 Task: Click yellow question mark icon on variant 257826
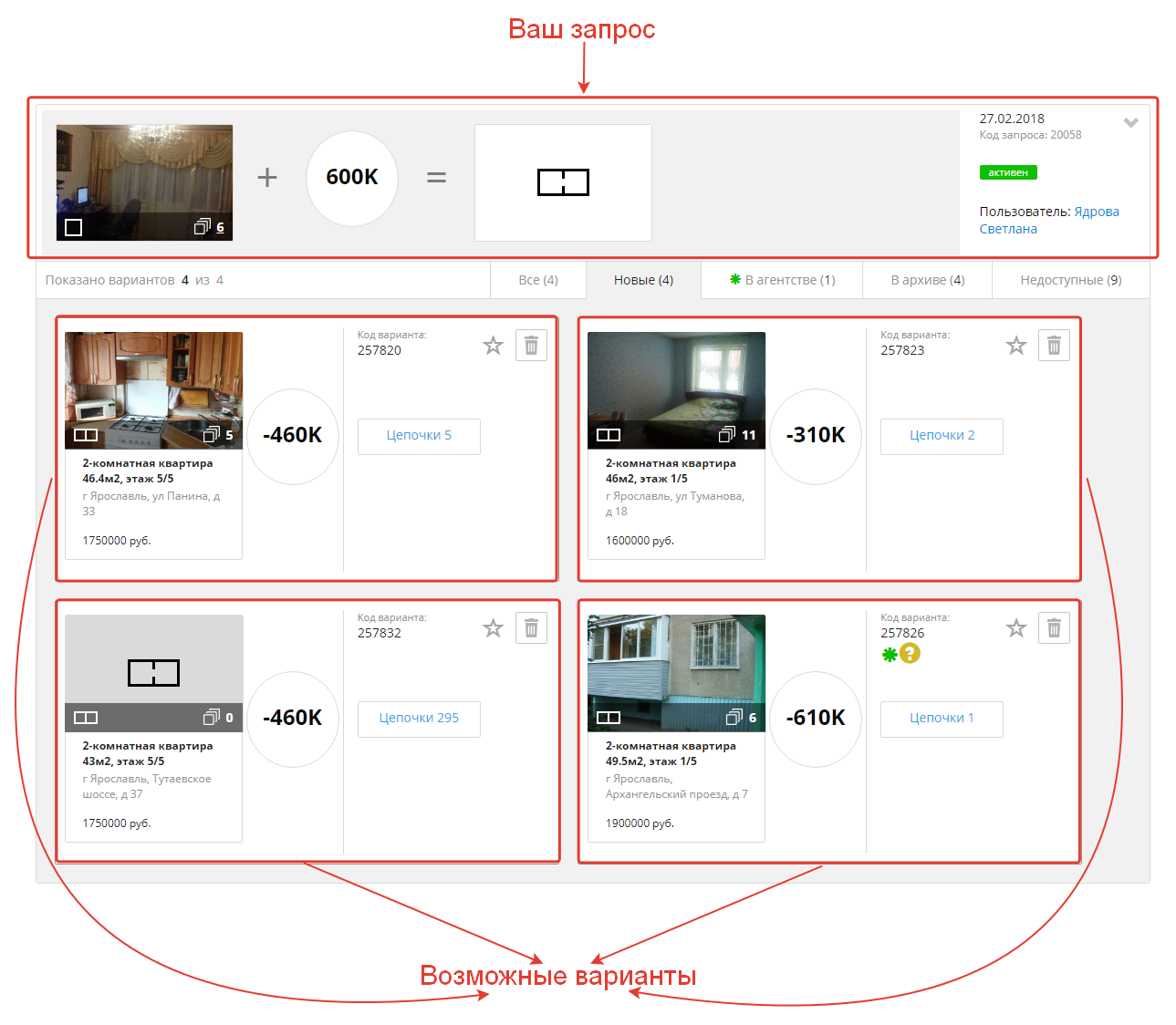910,653
